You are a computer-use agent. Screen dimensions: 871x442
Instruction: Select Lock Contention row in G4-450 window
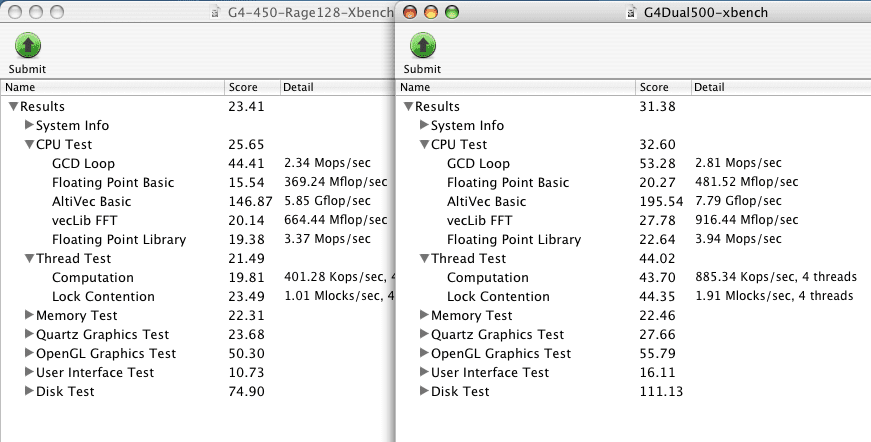[197, 296]
